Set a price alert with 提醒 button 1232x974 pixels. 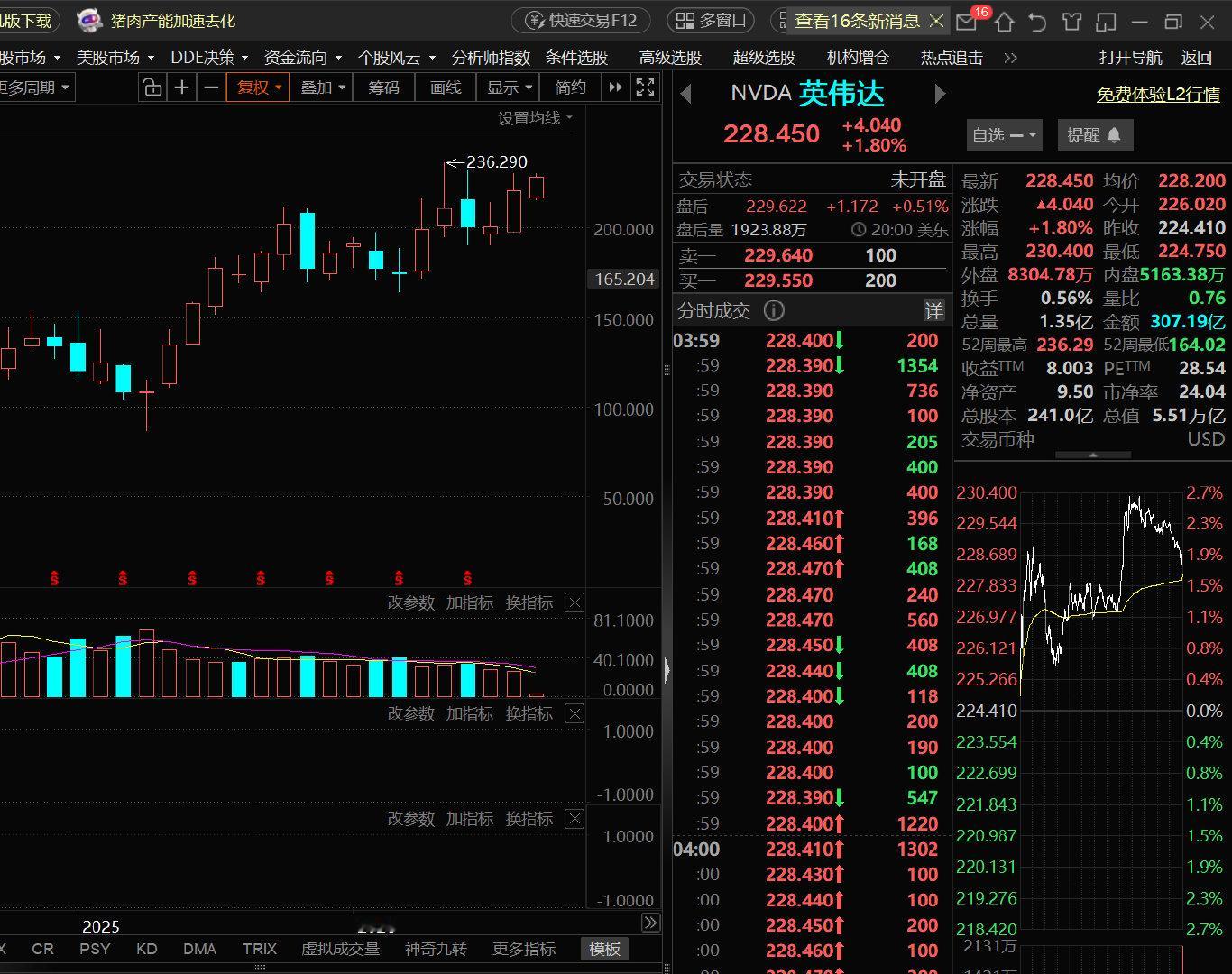pyautogui.click(x=1094, y=135)
